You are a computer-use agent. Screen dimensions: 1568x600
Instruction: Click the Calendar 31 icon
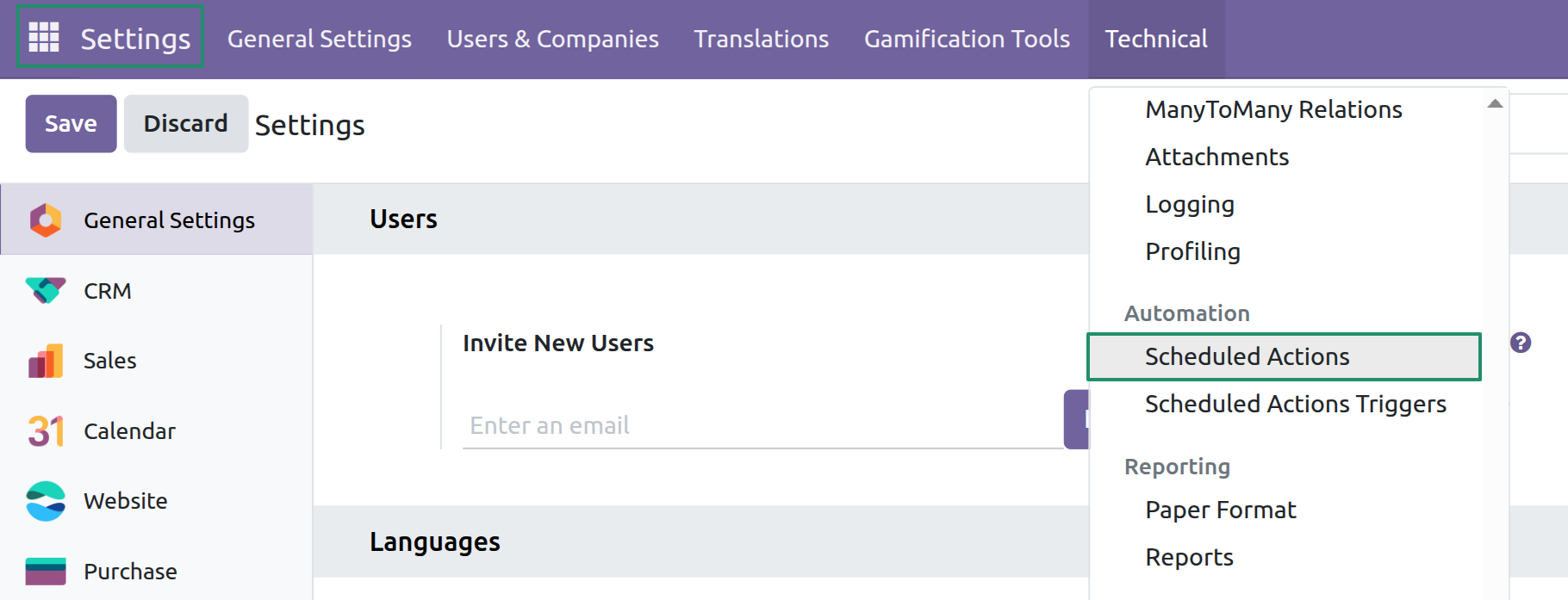[x=46, y=431]
